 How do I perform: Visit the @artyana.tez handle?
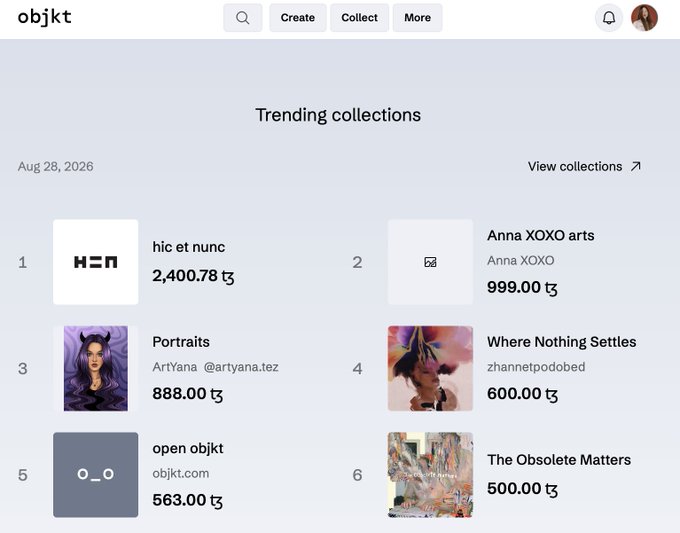click(x=241, y=367)
